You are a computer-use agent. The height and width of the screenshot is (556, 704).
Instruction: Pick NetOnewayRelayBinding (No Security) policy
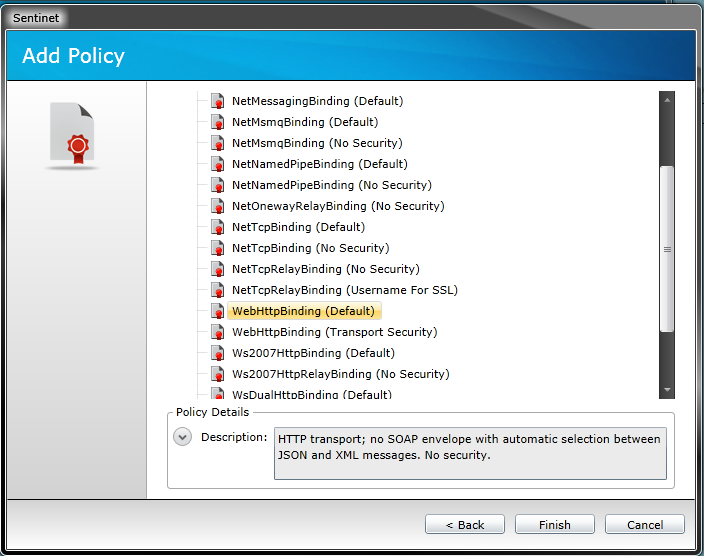pyautogui.click(x=338, y=206)
